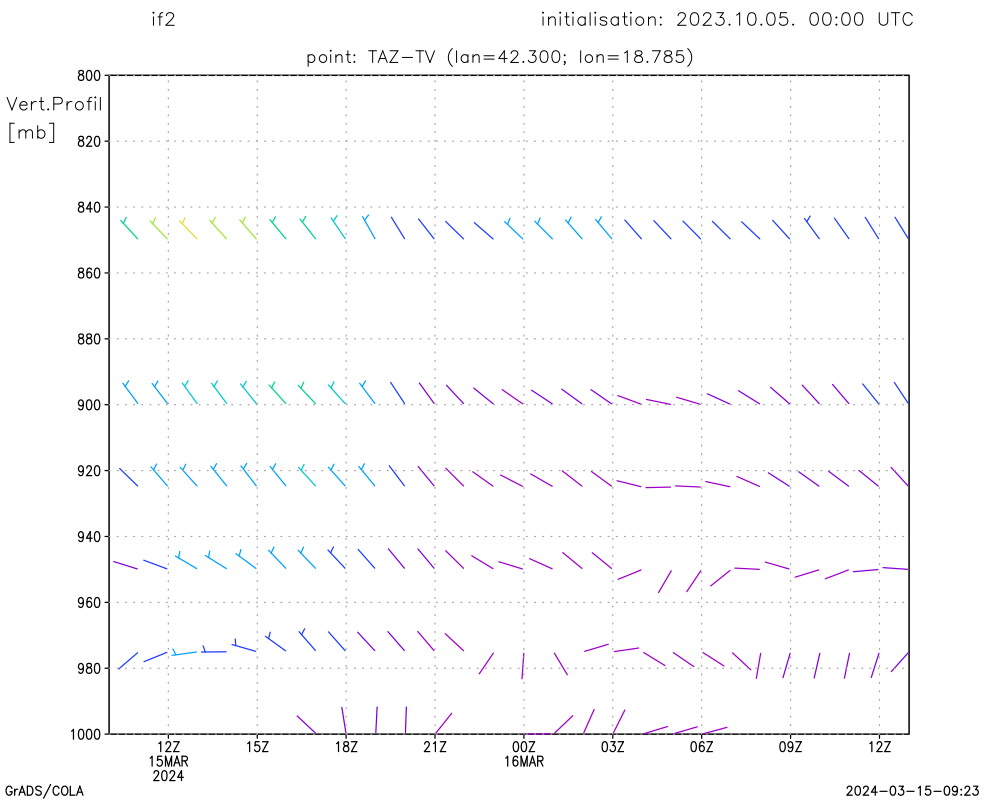The width and height of the screenshot is (1000, 800).
Task: Click the 860 pressure axis value
Action: pyautogui.click(x=89, y=273)
